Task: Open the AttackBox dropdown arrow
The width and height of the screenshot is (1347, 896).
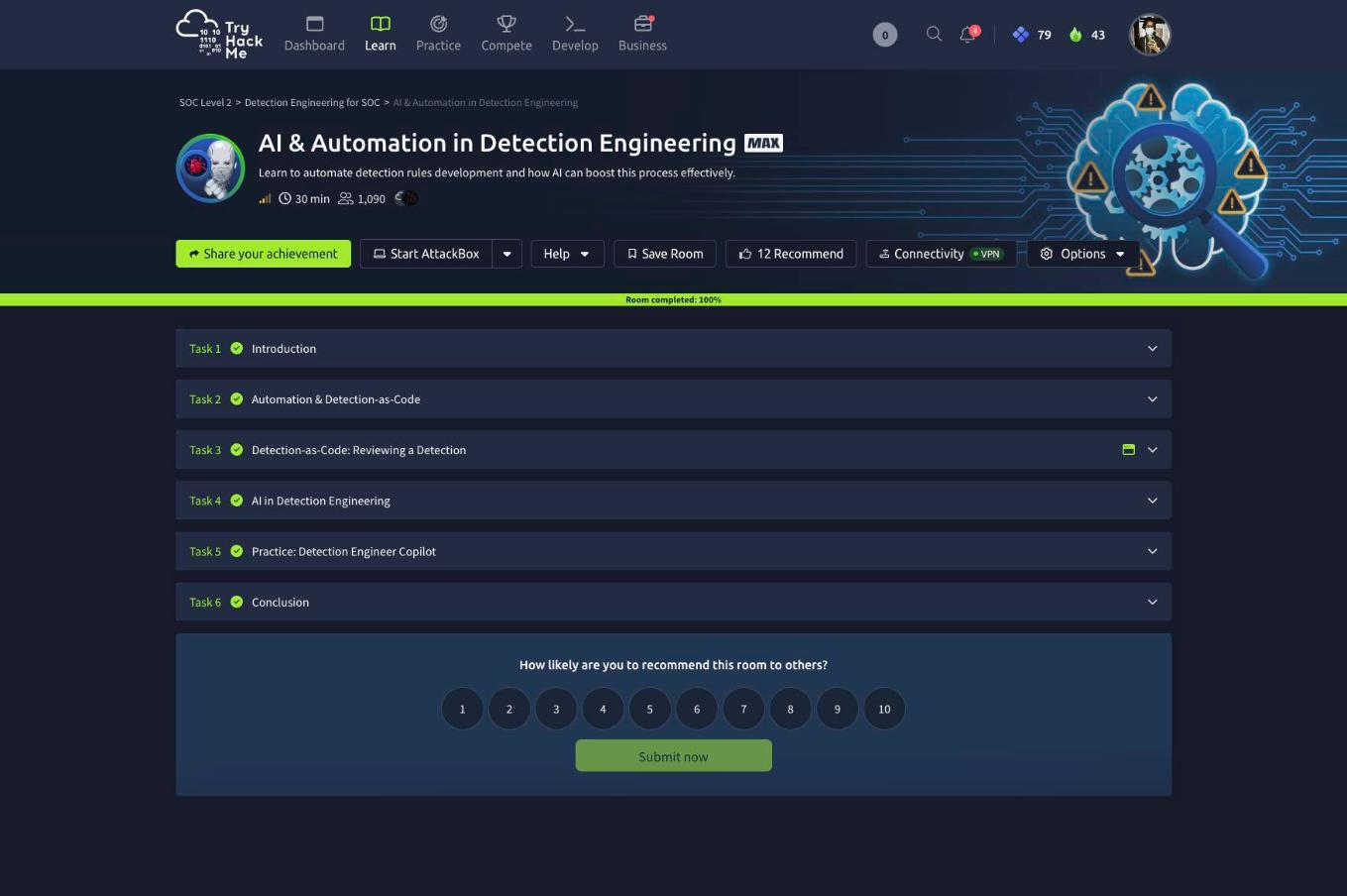Action: click(x=506, y=254)
